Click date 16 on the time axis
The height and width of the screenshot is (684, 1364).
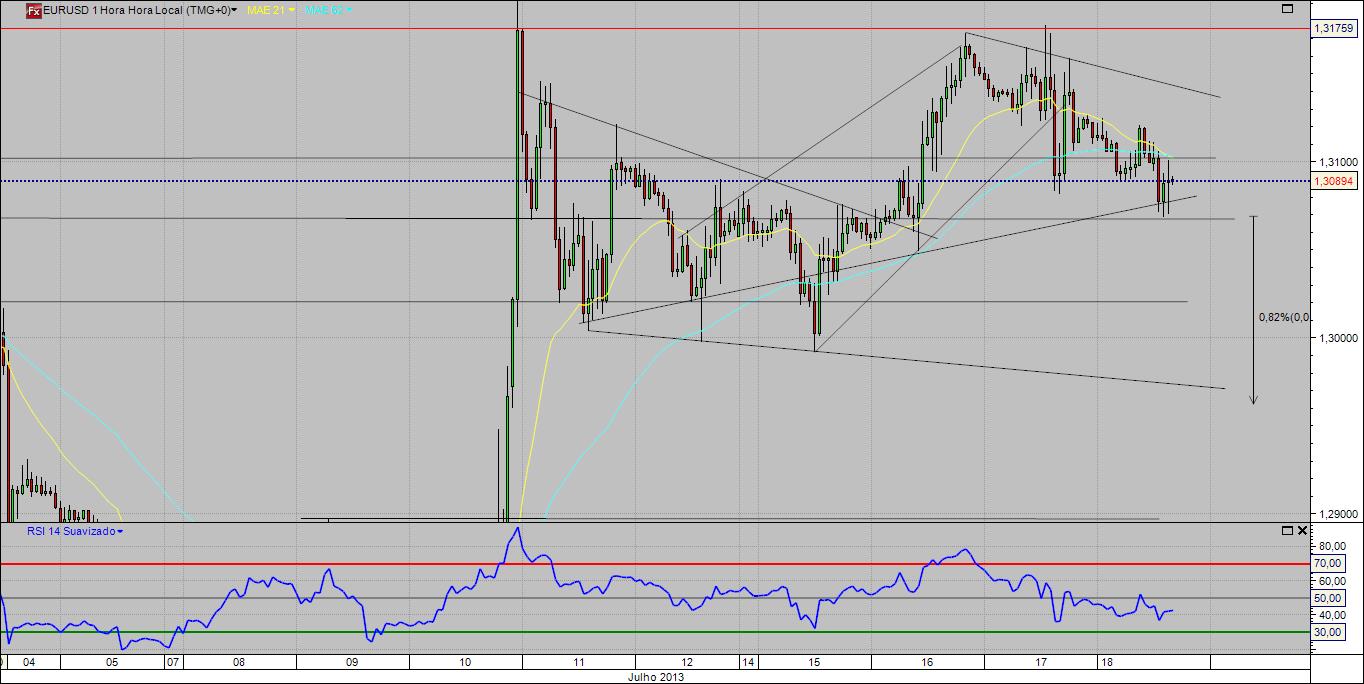pyautogui.click(x=927, y=662)
